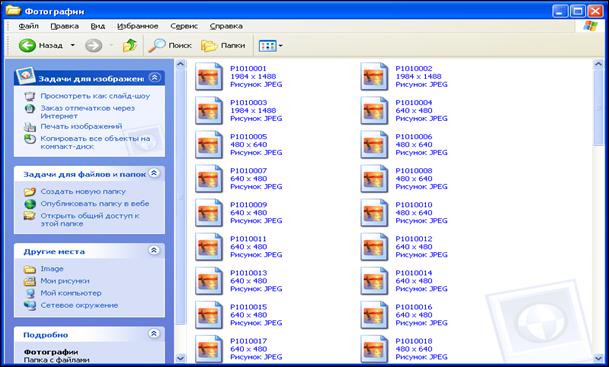This screenshot has width=609, height=367.
Task: Click Создать новую папку link
Action: click(83, 191)
